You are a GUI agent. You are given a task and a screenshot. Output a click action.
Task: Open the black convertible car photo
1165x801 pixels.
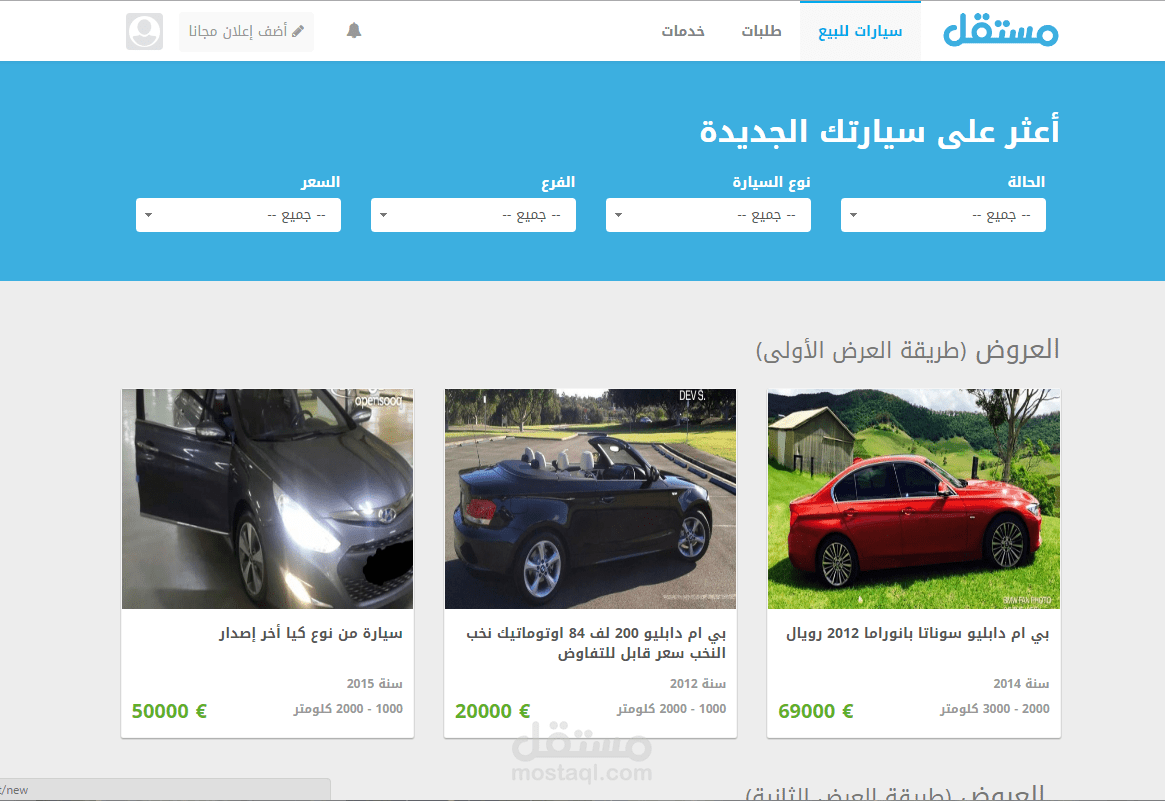pos(591,499)
